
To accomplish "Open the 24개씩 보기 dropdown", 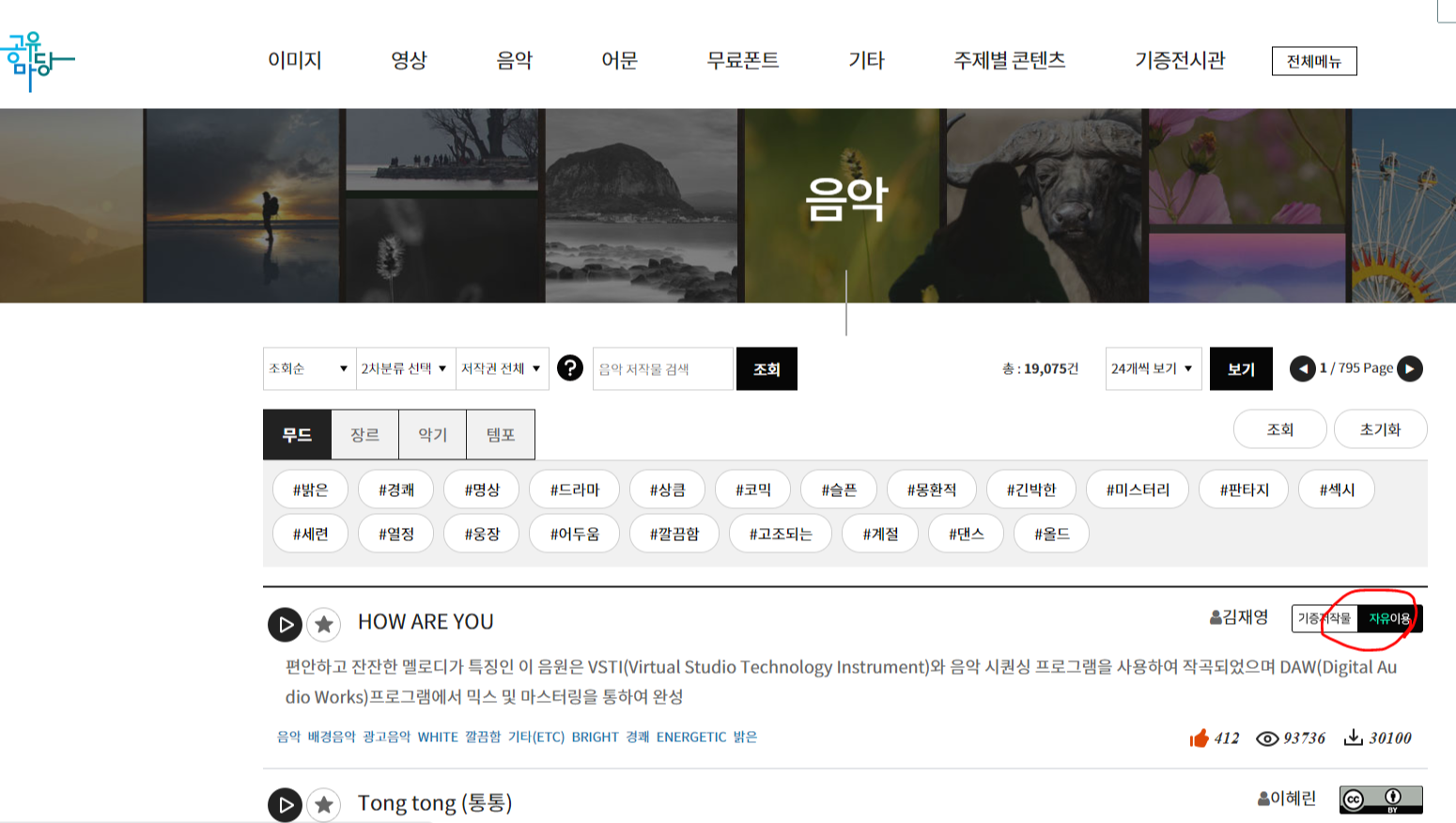I will coord(1154,368).
